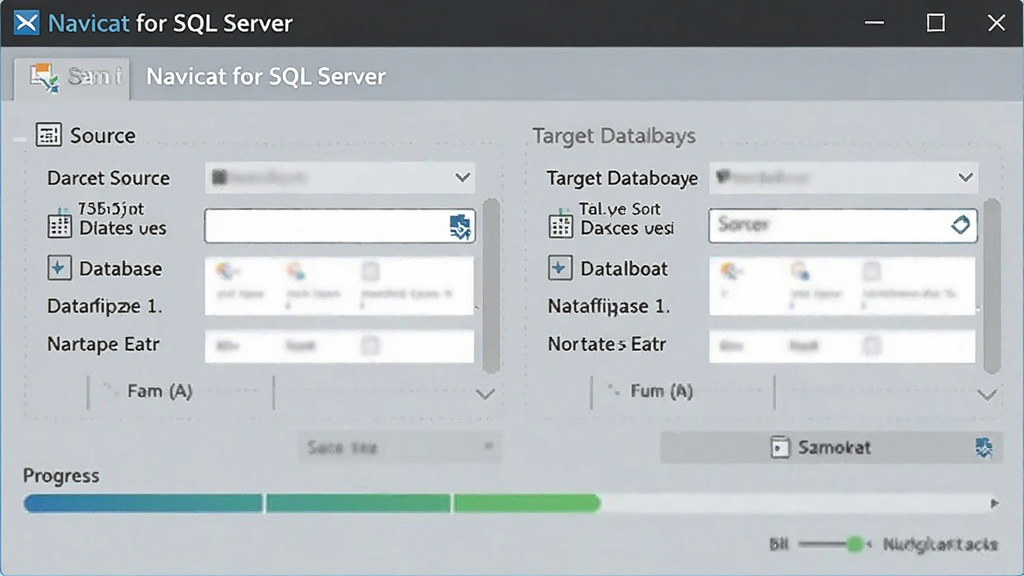Click the Nartape Eatr value field
This screenshot has height=576, width=1024.
pos(340,346)
